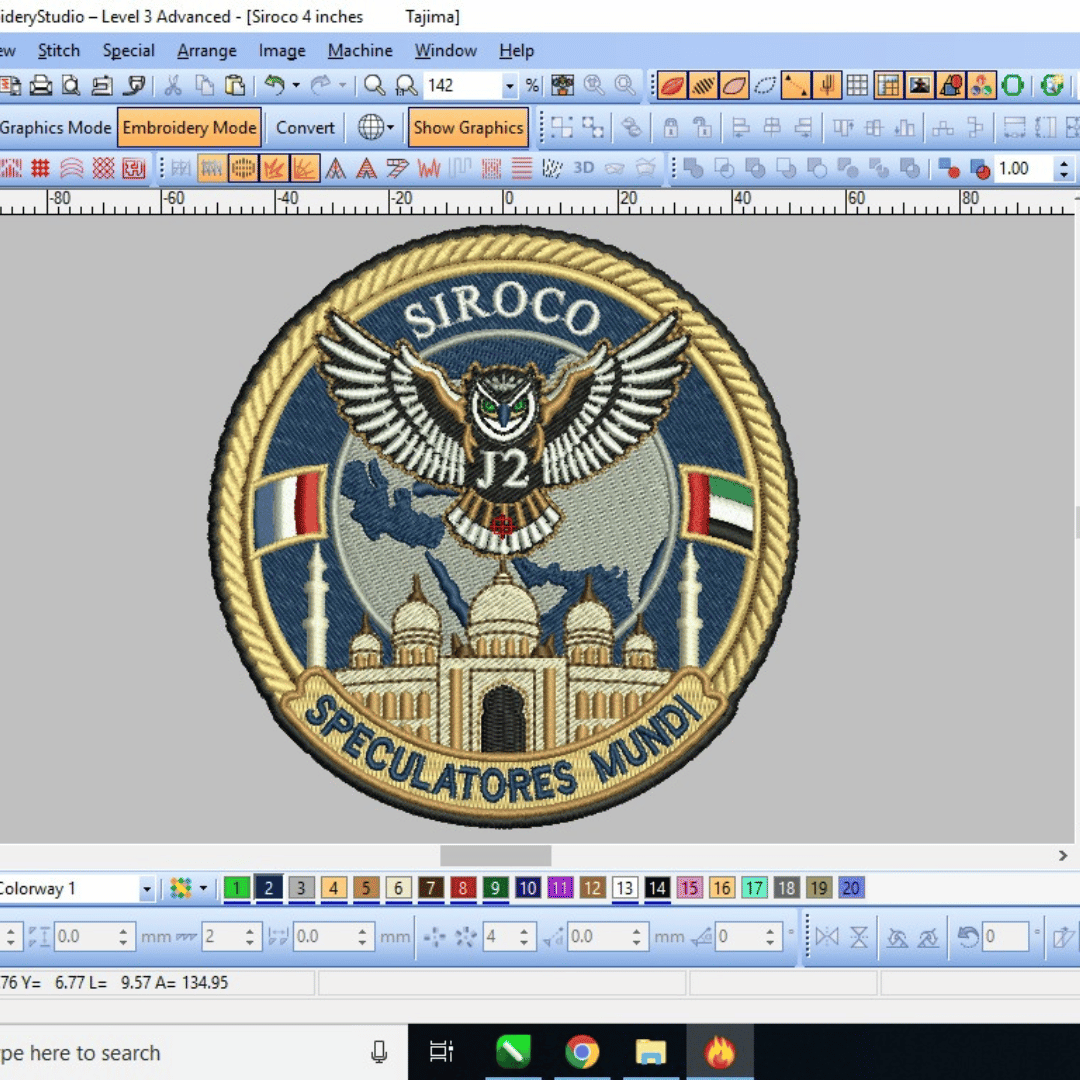Open Print Preview with the magnifier-page icon
Screen dimensions: 1080x1080
click(71, 85)
